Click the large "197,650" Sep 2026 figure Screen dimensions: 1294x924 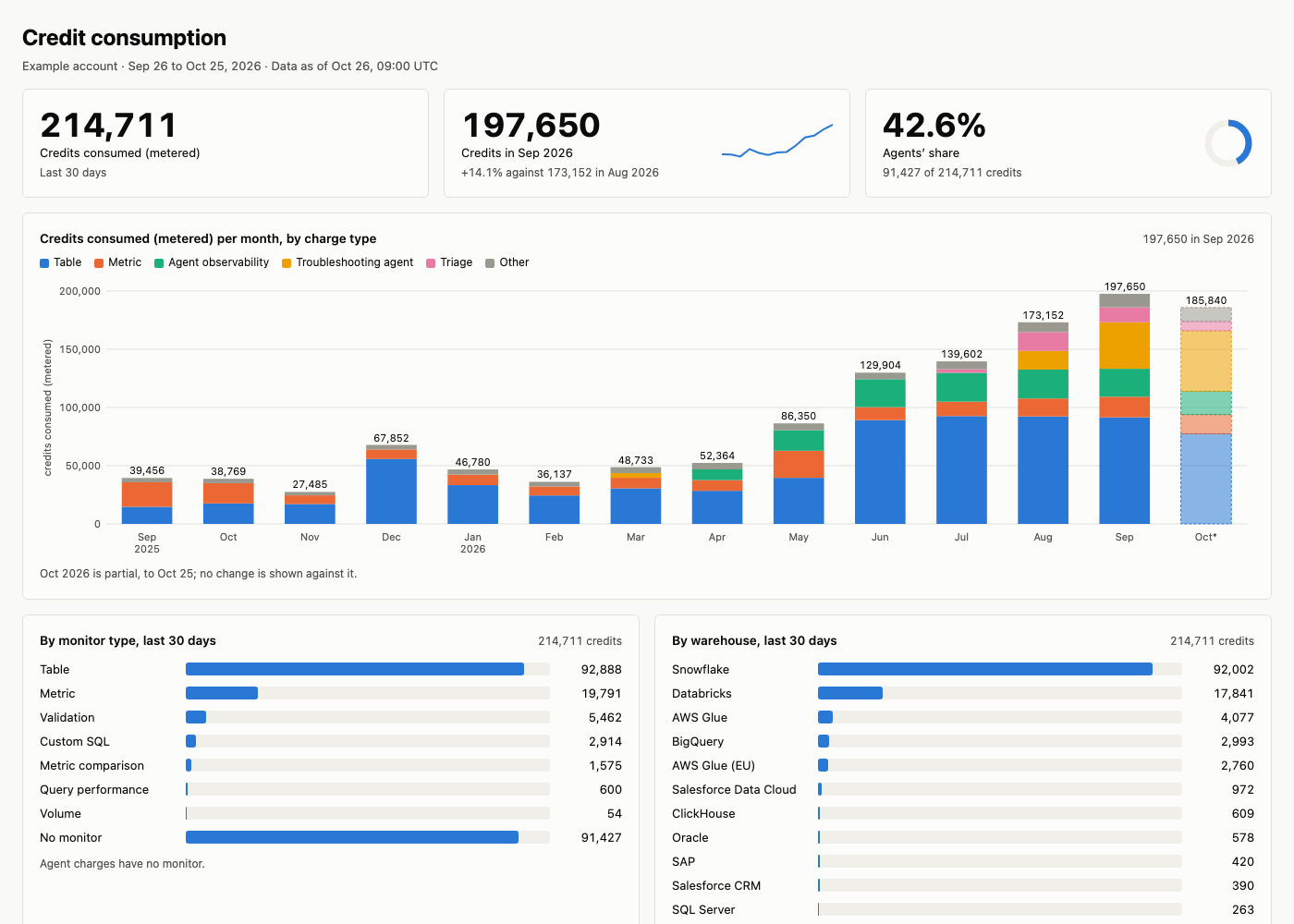coord(531,126)
